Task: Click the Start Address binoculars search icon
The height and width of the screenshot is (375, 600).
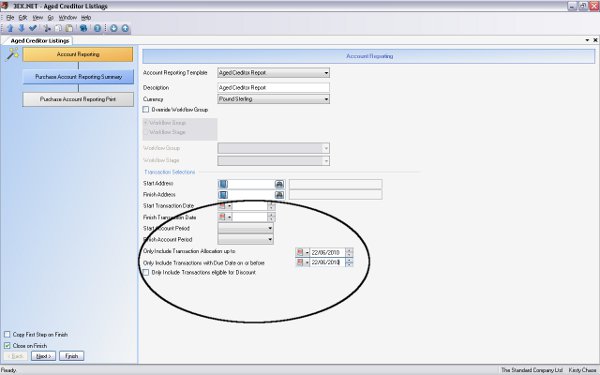Action: click(x=280, y=184)
